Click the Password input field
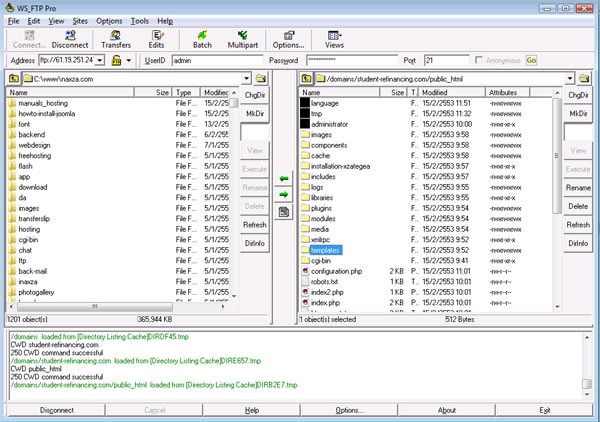600x422 pixels. (x=352, y=60)
